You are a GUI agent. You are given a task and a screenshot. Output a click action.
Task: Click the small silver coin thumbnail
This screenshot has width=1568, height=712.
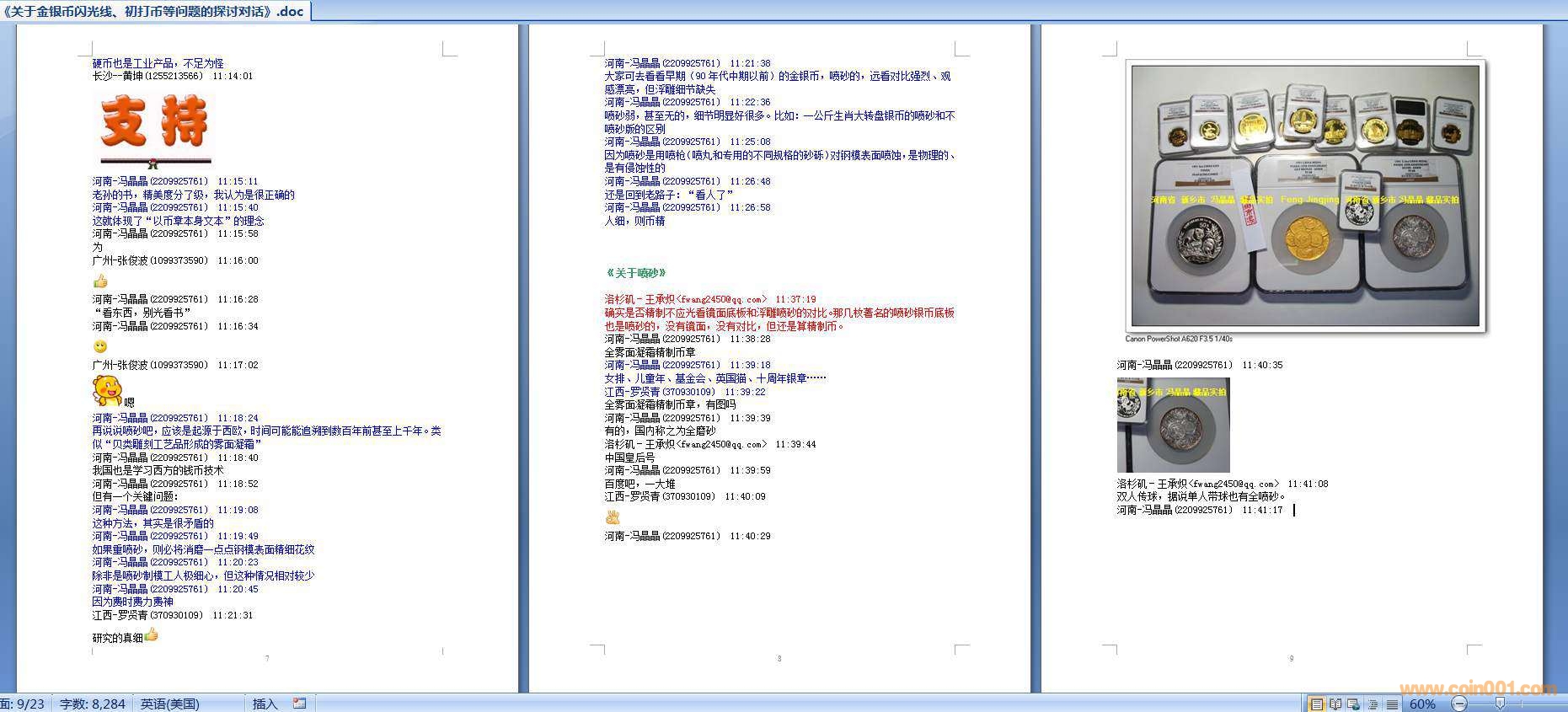pyautogui.click(x=1173, y=426)
